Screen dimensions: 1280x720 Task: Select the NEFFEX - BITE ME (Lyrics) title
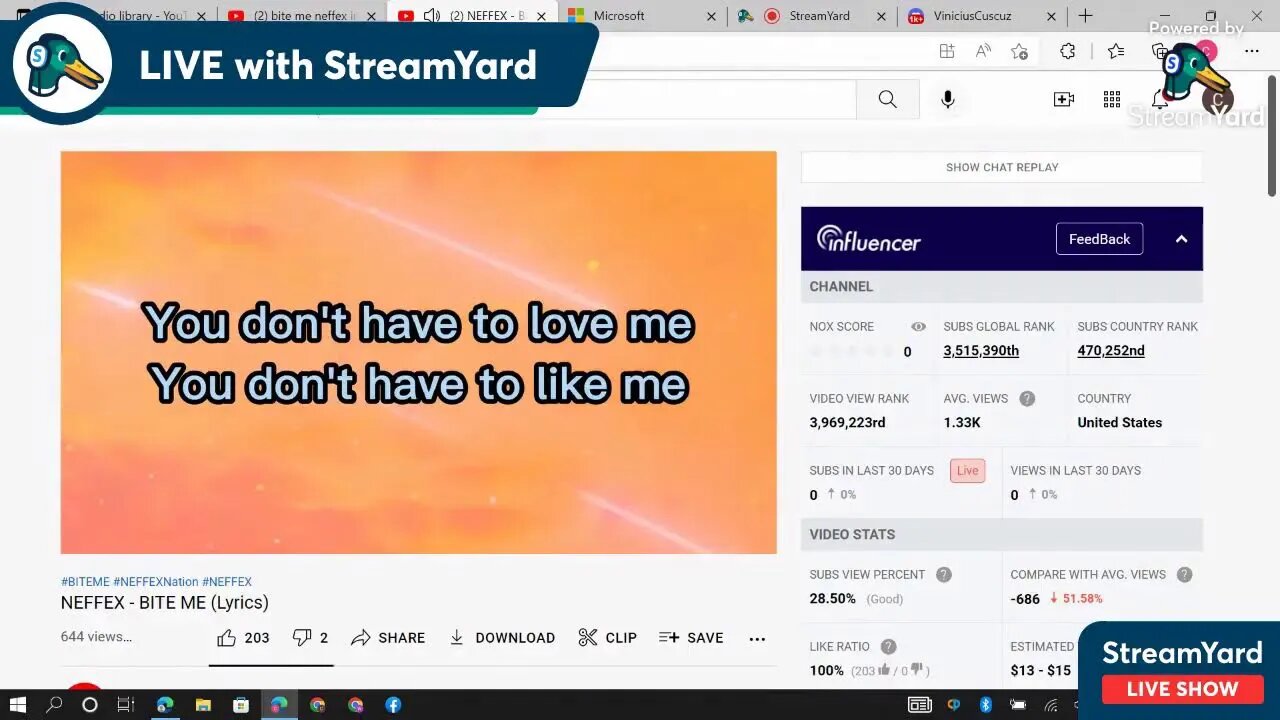[165, 602]
